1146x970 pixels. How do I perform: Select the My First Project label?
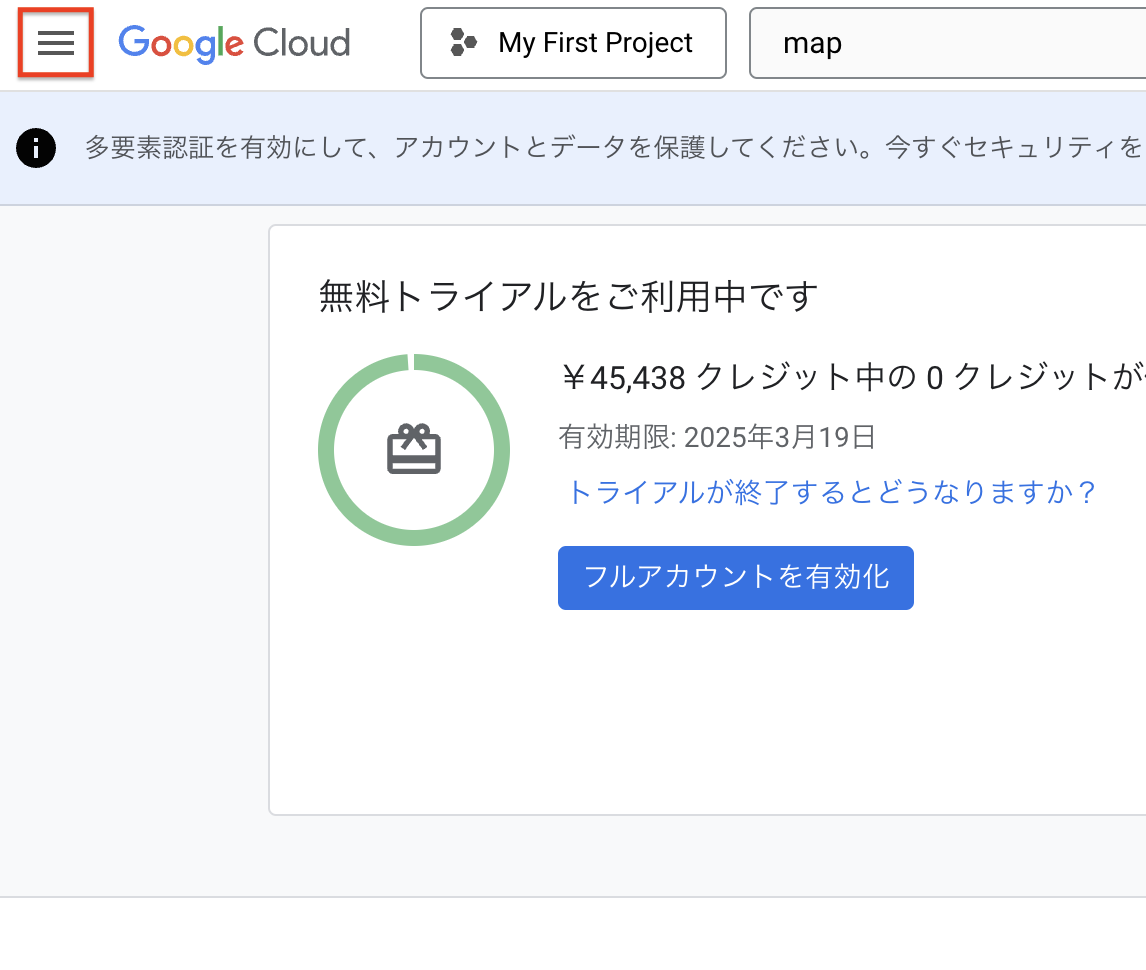coord(595,42)
